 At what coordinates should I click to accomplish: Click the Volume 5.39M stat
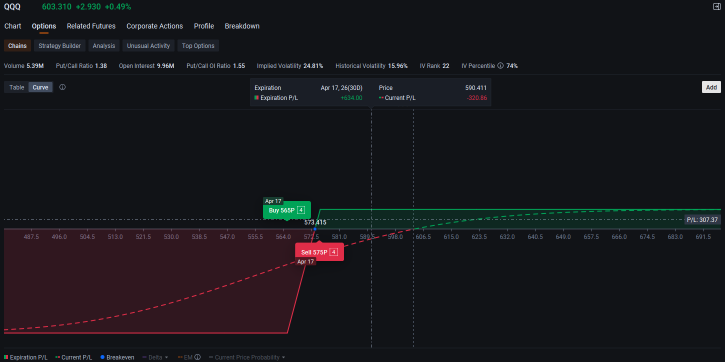(x=24, y=66)
